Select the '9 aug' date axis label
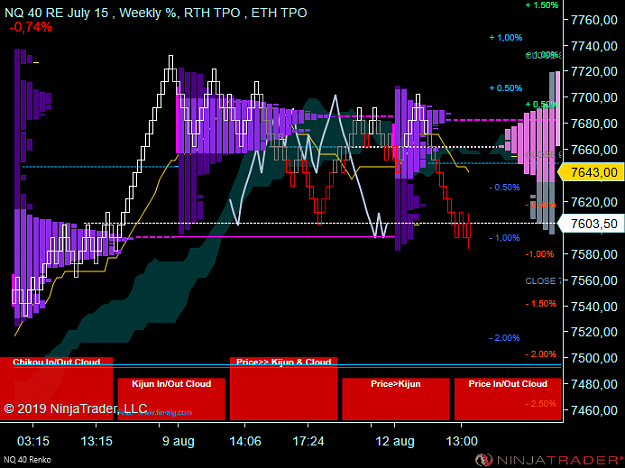625x468 pixels. pos(178,442)
